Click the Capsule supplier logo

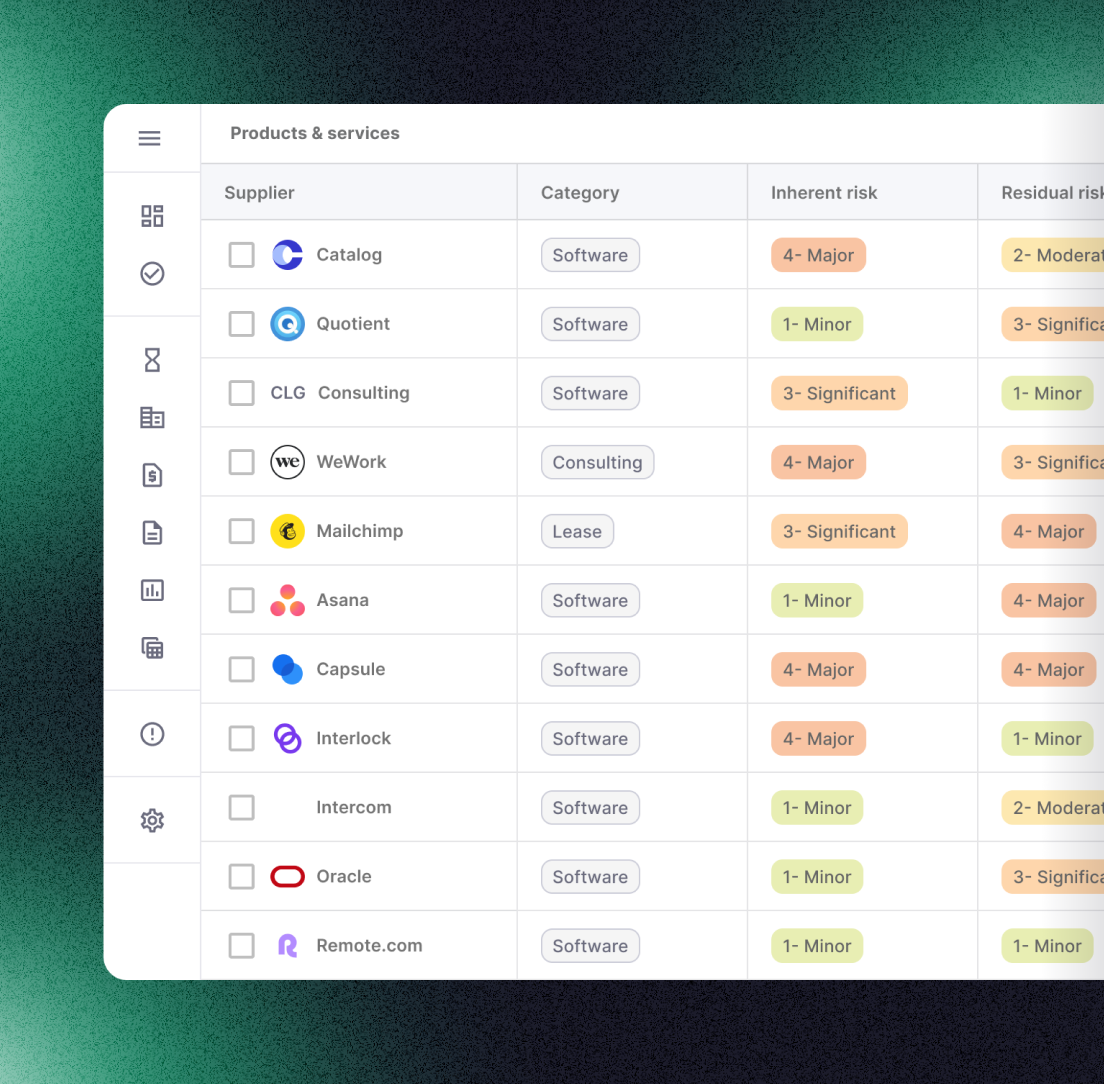pos(287,669)
